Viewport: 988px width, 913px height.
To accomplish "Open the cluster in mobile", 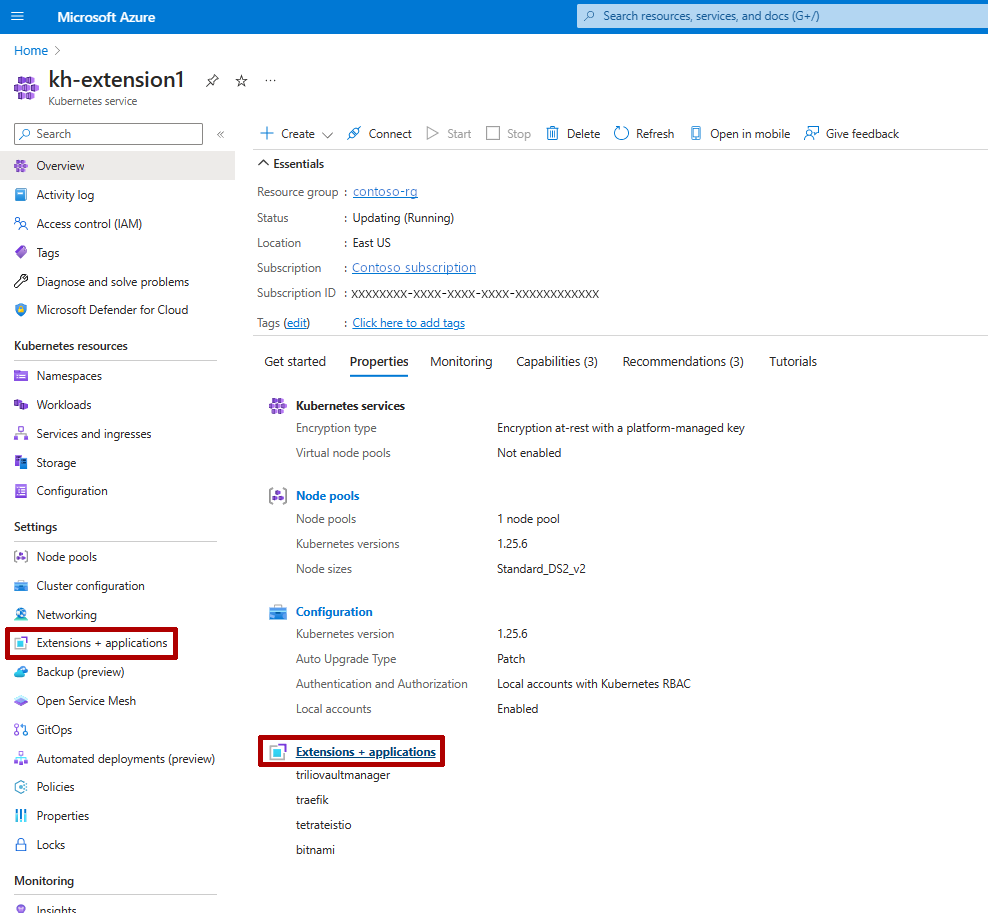I will (740, 133).
